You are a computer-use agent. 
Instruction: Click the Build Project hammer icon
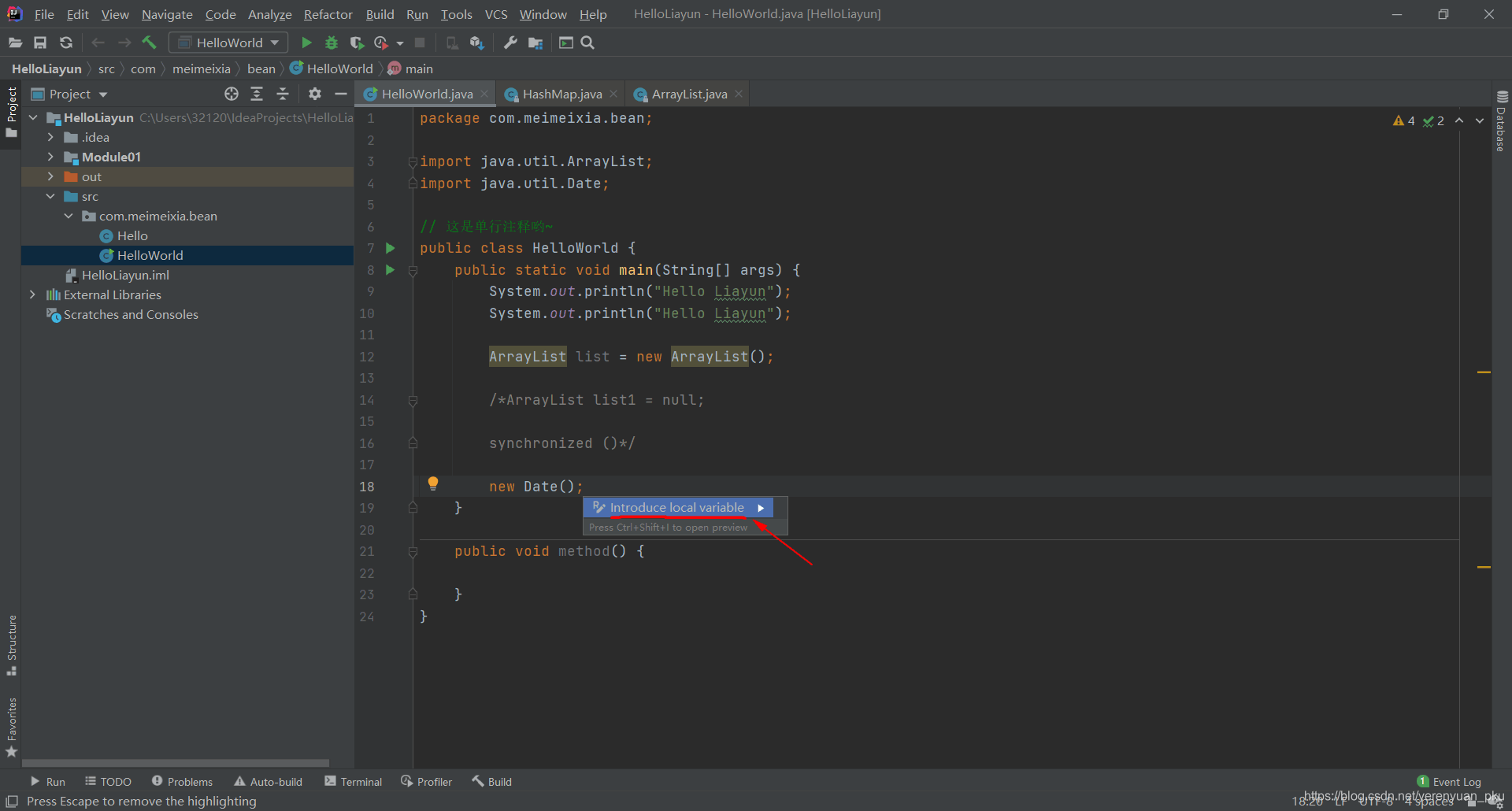pyautogui.click(x=150, y=43)
